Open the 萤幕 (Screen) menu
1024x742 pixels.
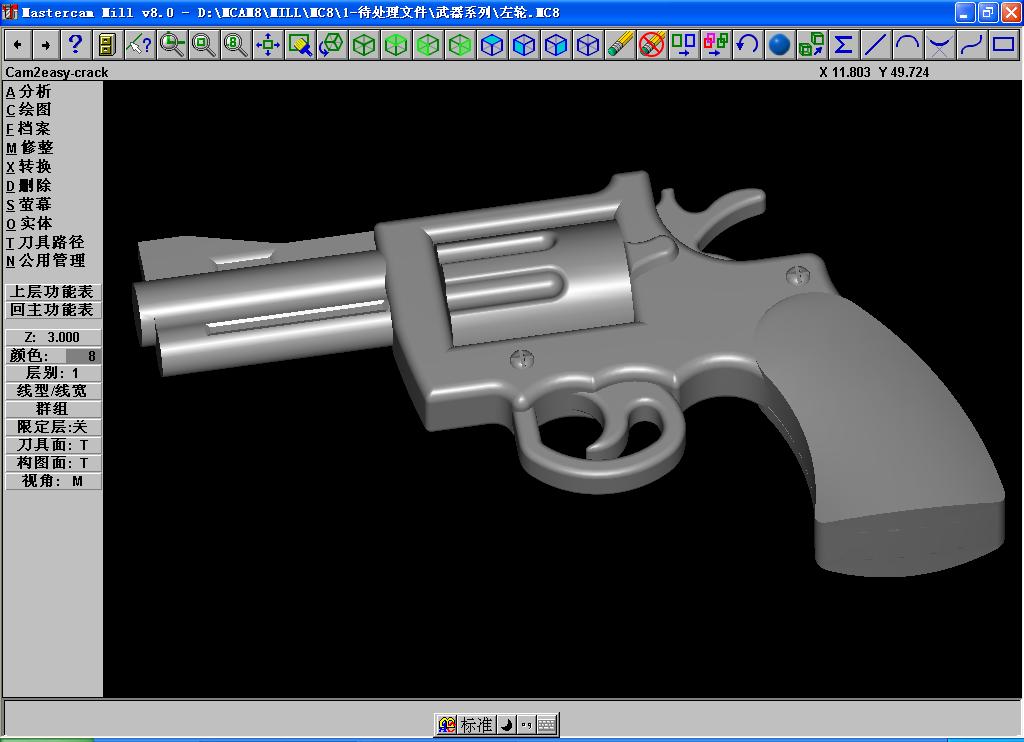point(28,204)
